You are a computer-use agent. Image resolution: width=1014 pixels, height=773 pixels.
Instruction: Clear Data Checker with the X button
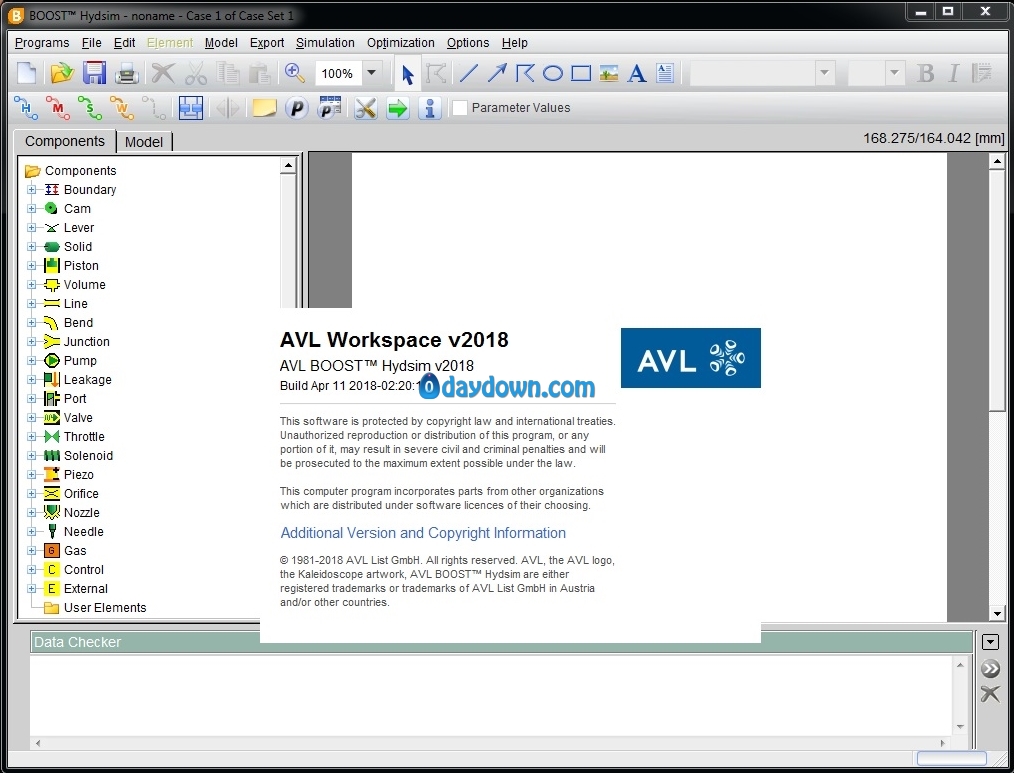(990, 694)
